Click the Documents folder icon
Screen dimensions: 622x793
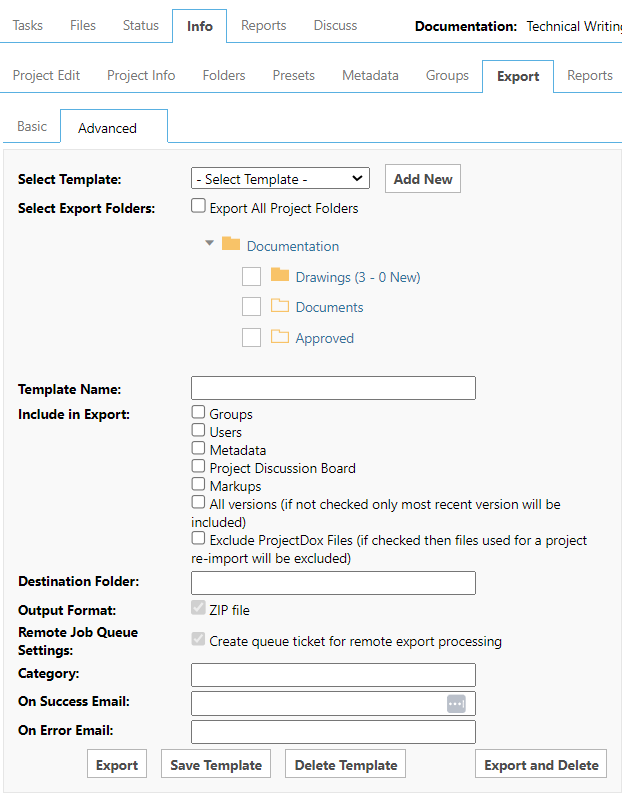tap(280, 307)
